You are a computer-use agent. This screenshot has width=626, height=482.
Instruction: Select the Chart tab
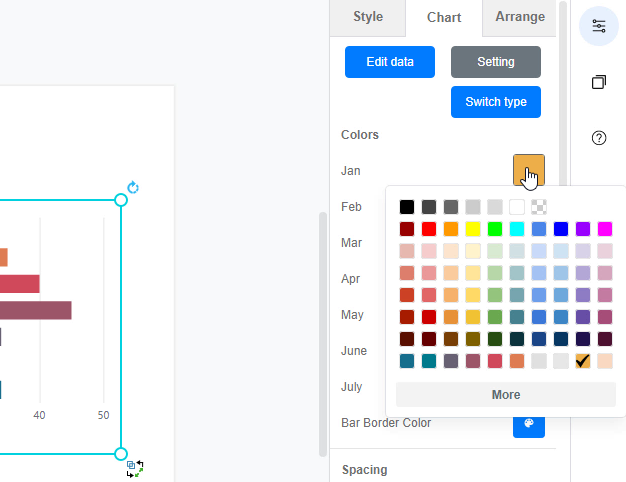(443, 18)
